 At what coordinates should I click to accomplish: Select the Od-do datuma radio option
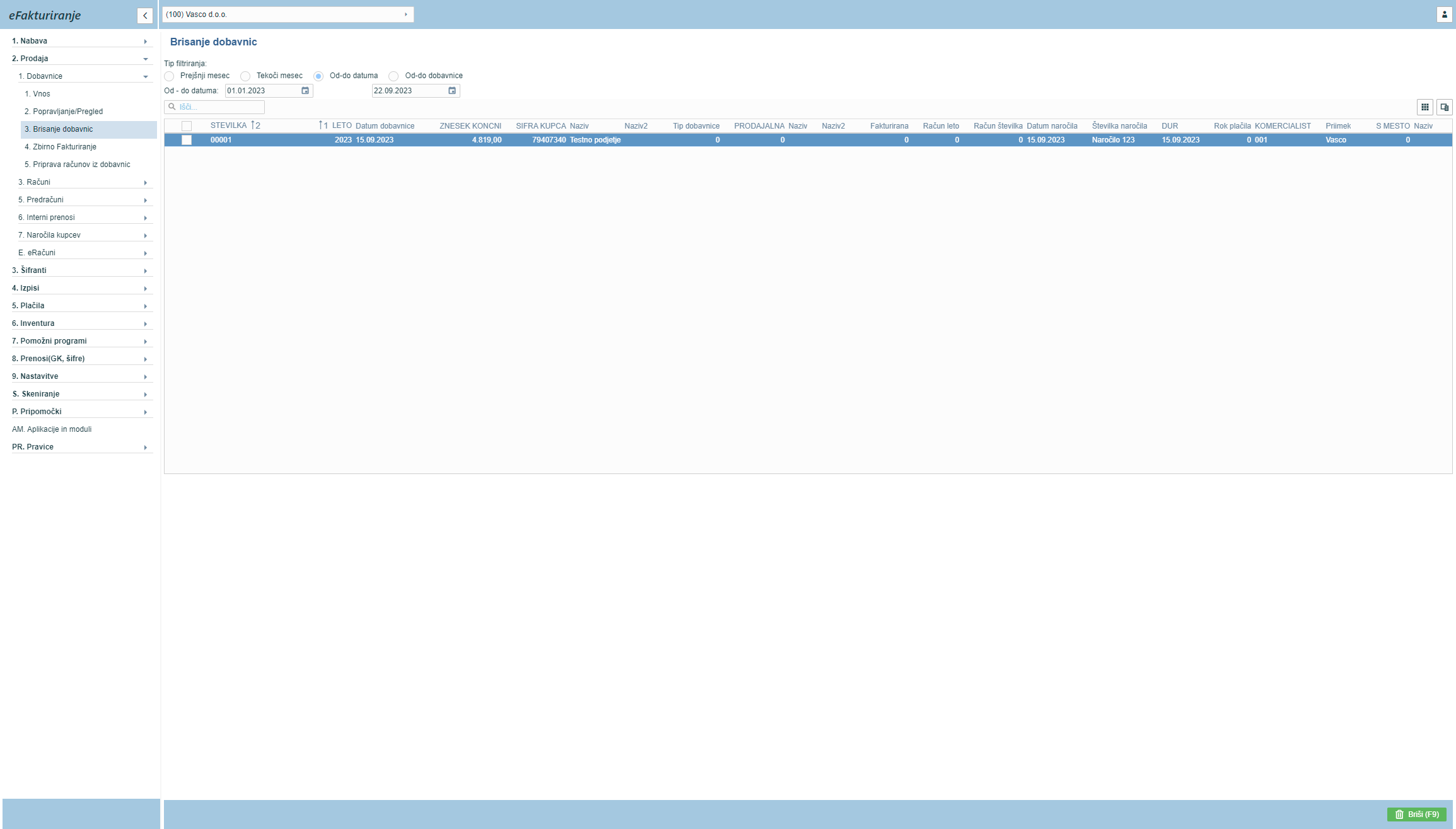tap(318, 76)
